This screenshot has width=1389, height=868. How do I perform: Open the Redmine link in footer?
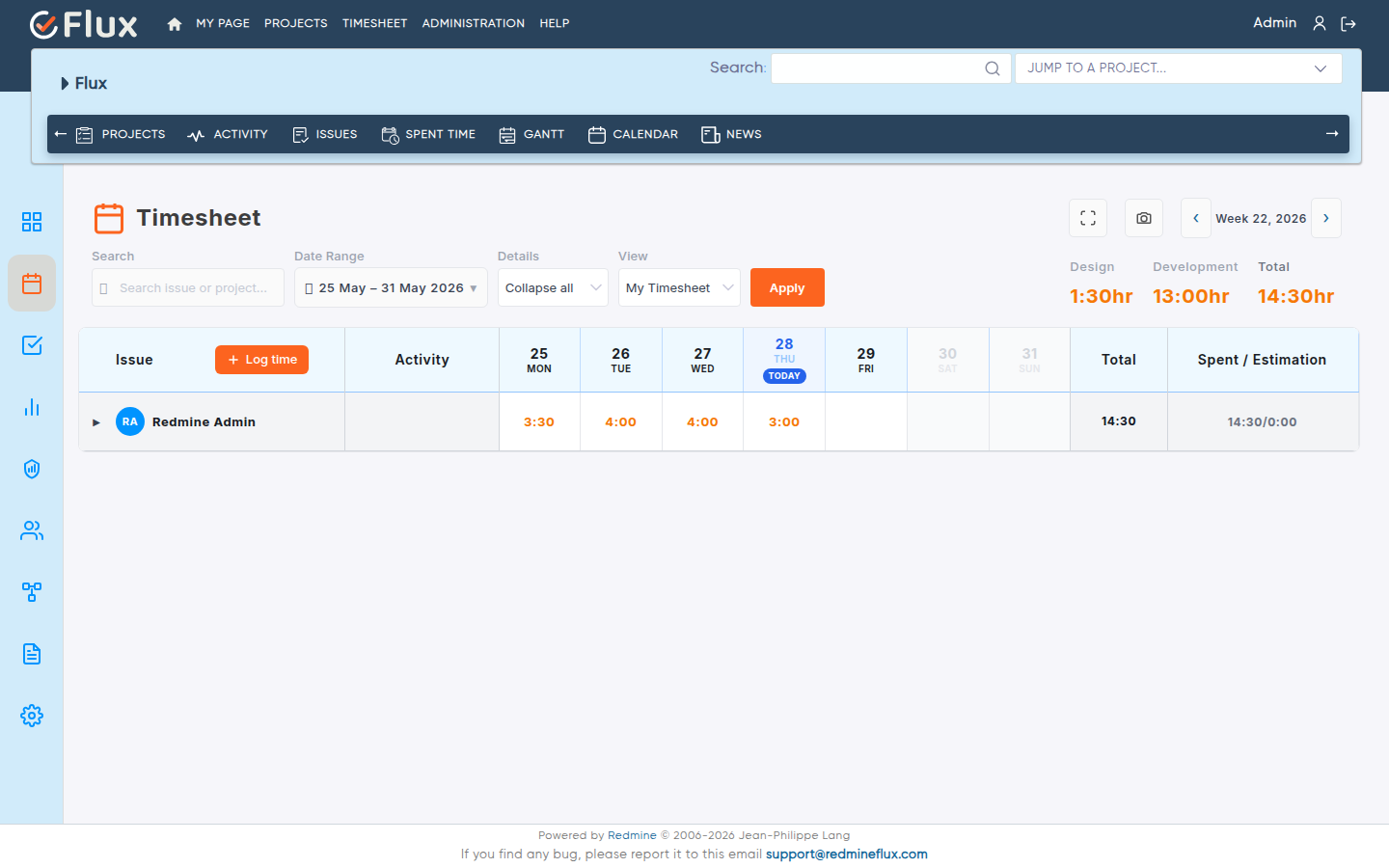(x=632, y=835)
